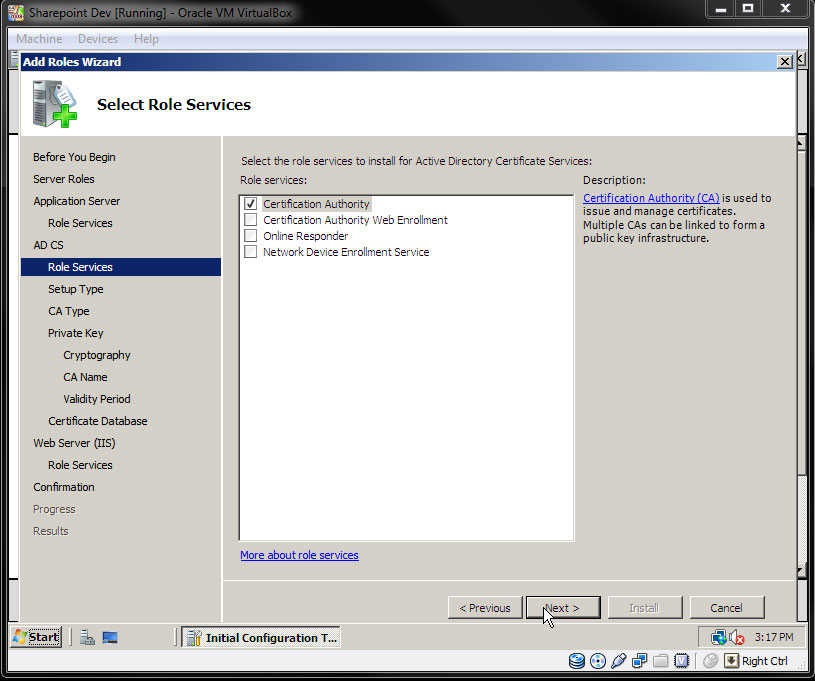Click the Next button
815x681 pixels.
pyautogui.click(x=563, y=608)
